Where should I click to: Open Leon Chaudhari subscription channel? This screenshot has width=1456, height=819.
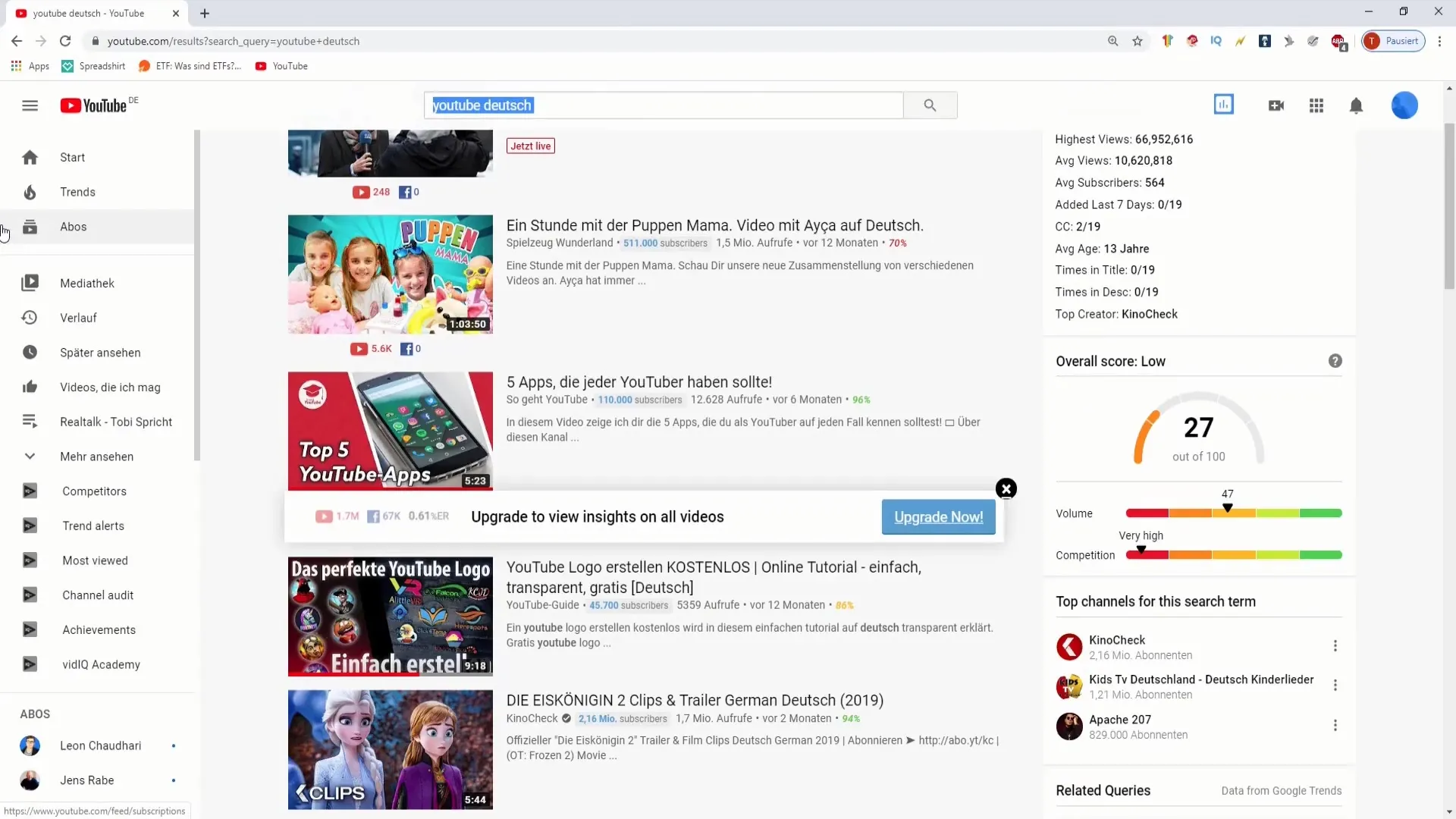pyautogui.click(x=97, y=745)
